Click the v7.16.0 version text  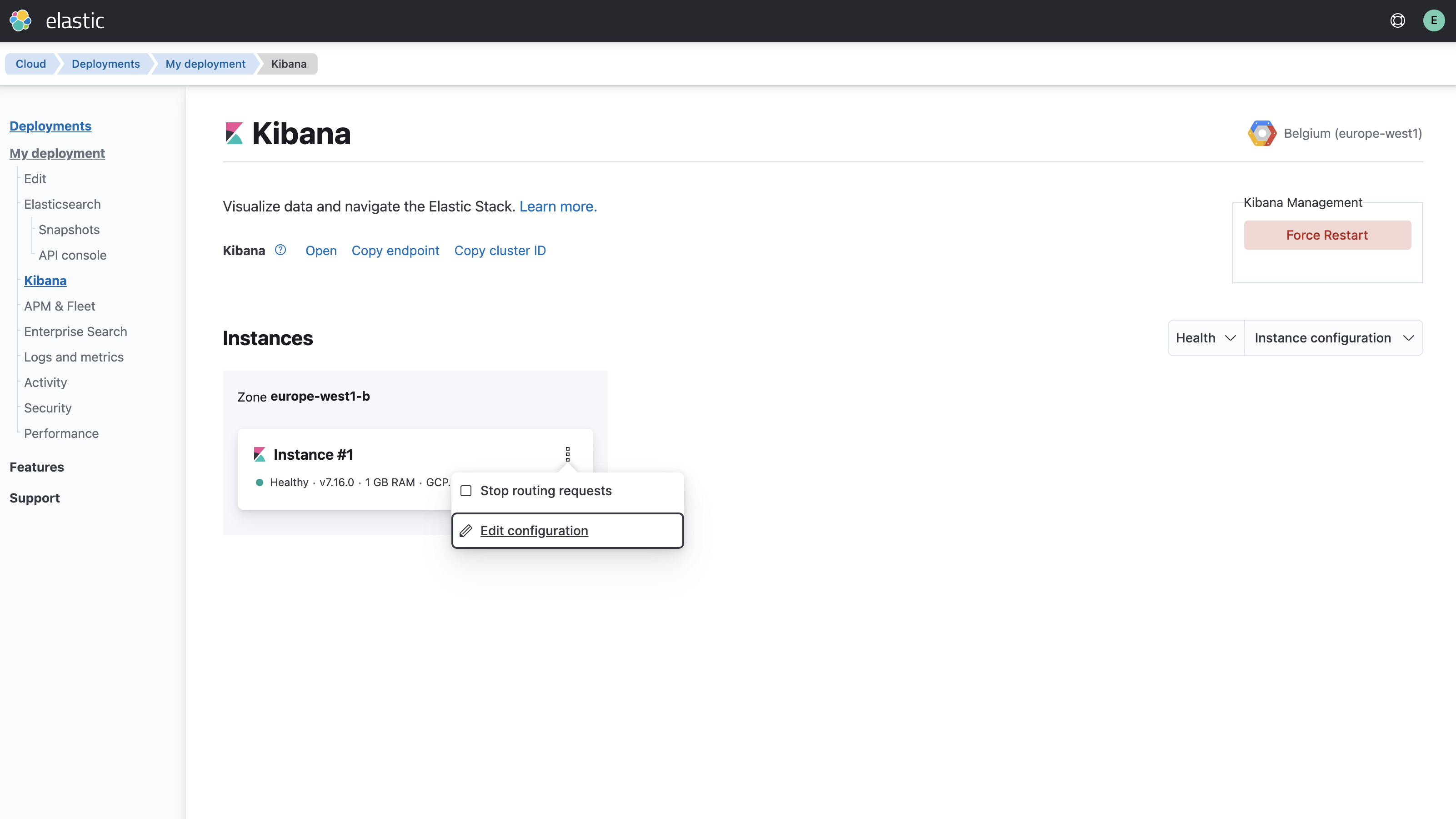[x=337, y=482]
